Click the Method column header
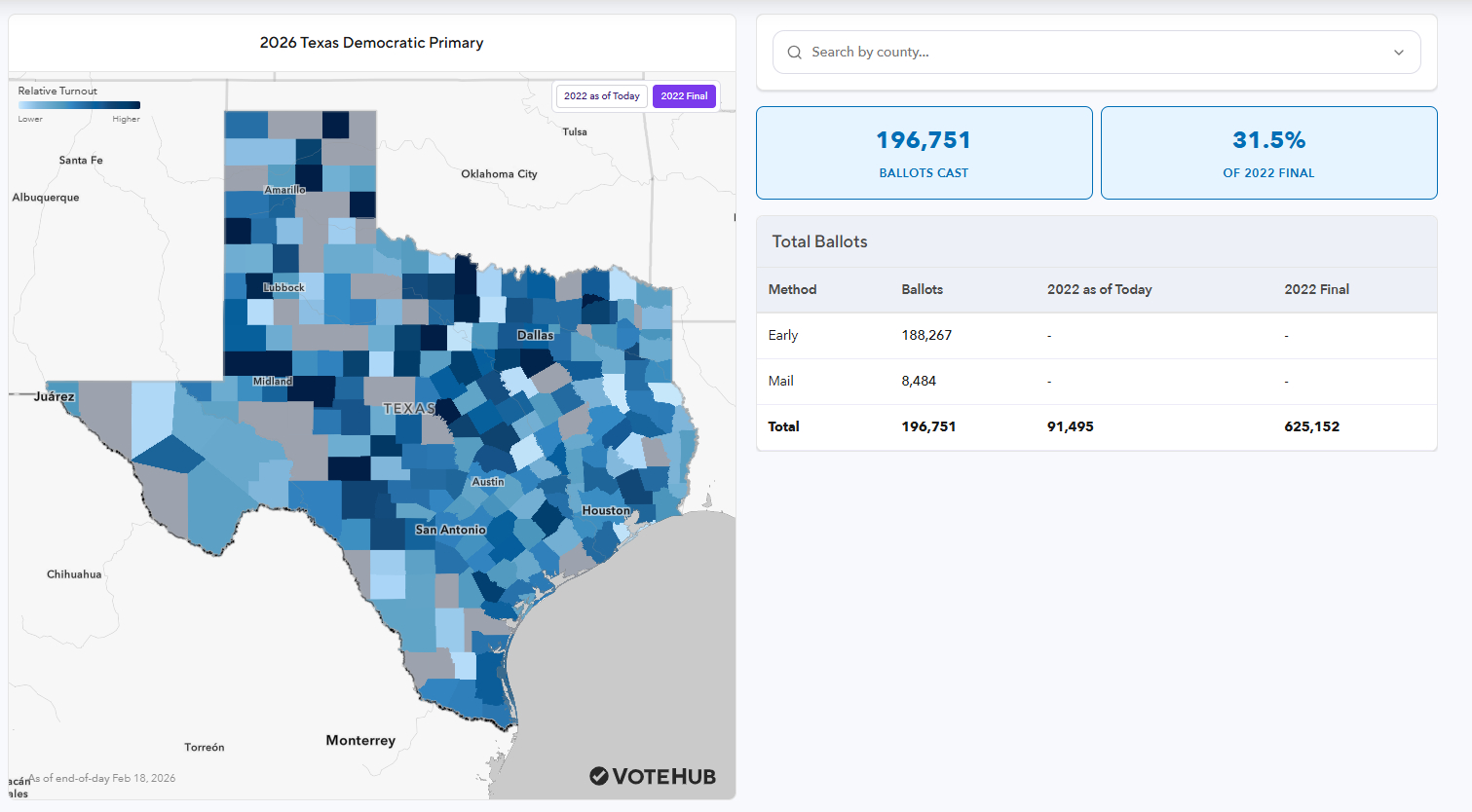The width and height of the screenshot is (1472, 812). [x=792, y=289]
